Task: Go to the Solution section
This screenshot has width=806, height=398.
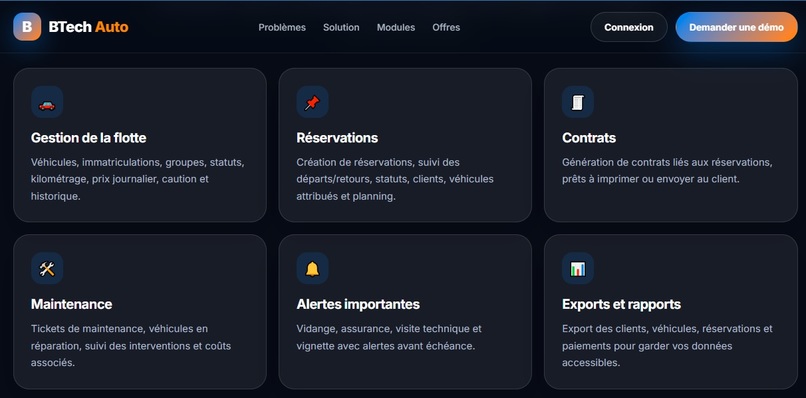Action: pyautogui.click(x=341, y=27)
